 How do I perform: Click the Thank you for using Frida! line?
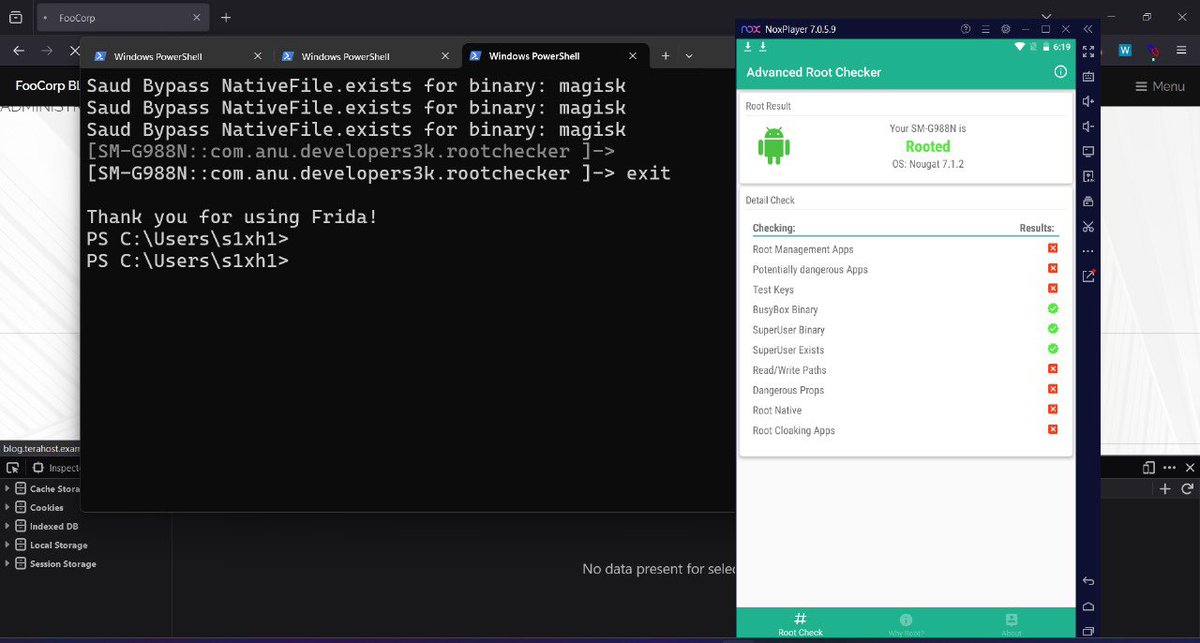point(232,217)
